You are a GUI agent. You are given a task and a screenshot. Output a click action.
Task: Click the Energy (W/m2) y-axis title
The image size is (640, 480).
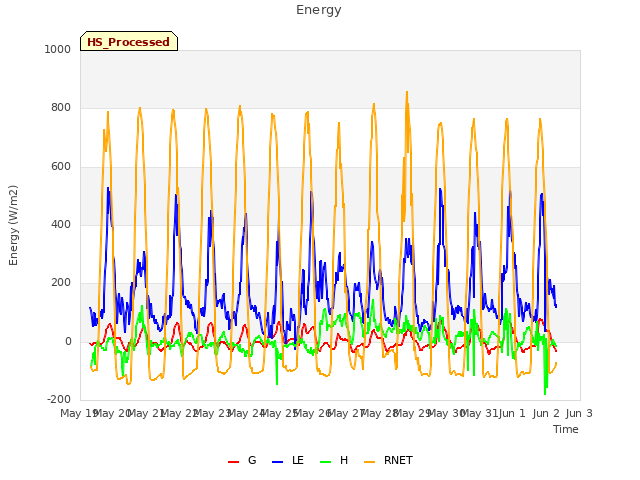(13, 225)
